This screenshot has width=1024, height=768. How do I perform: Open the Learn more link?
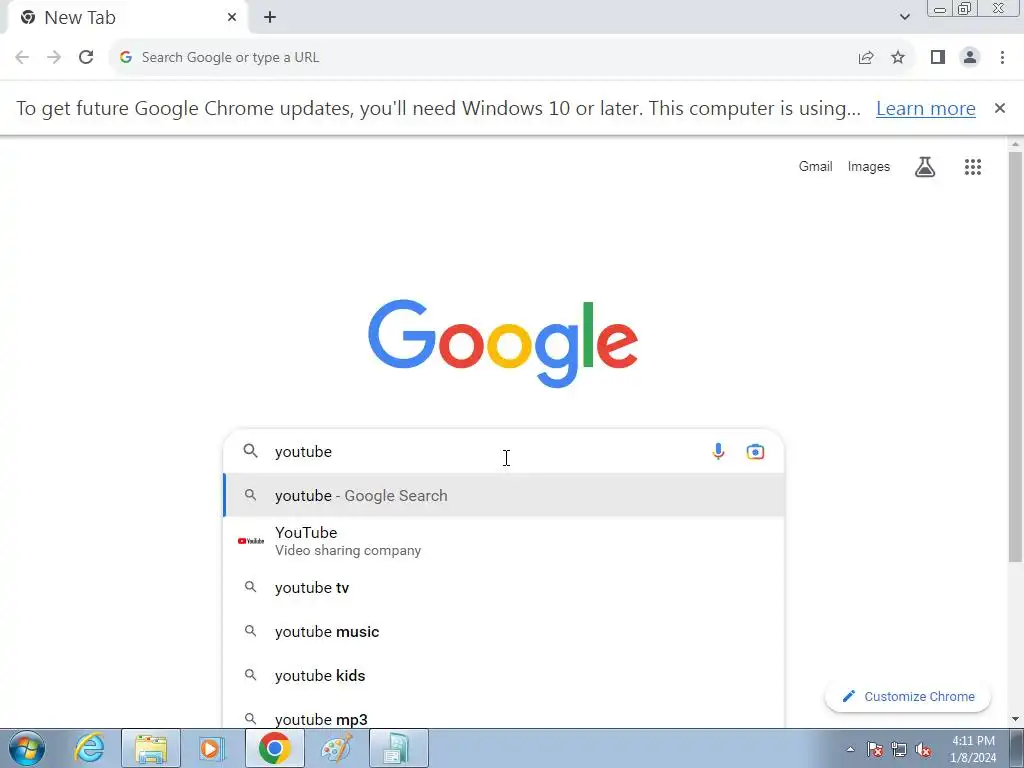[925, 108]
